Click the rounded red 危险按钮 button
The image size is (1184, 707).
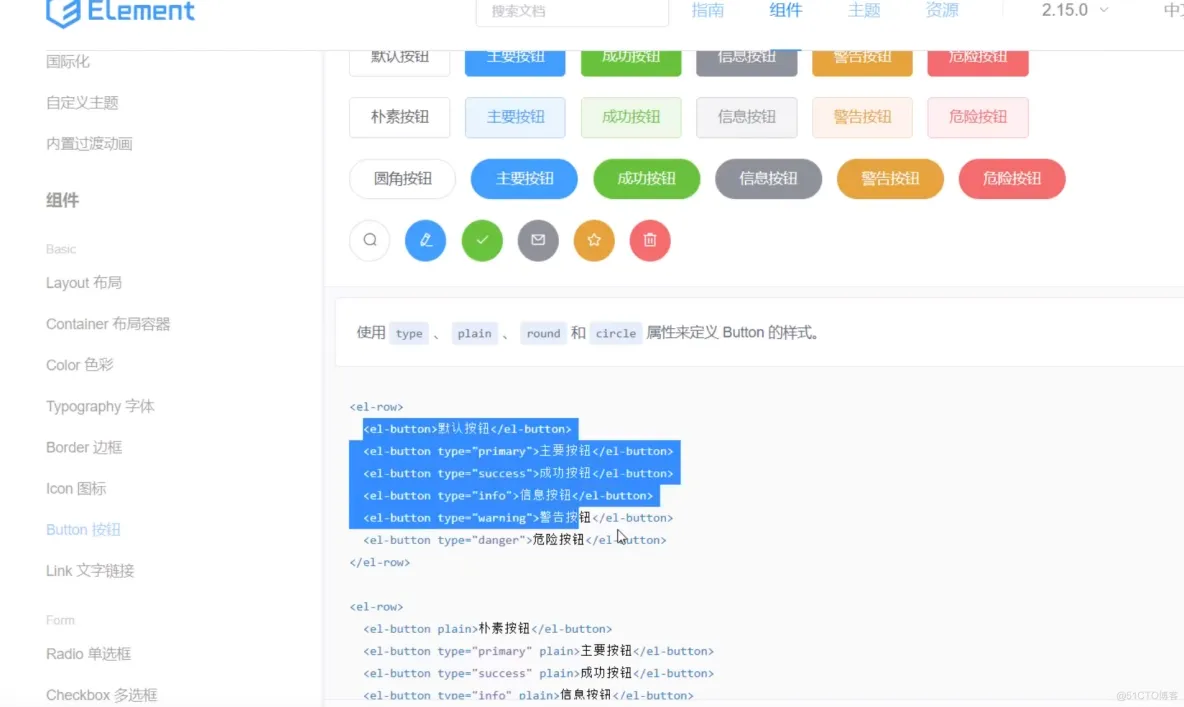pyautogui.click(x=1012, y=179)
